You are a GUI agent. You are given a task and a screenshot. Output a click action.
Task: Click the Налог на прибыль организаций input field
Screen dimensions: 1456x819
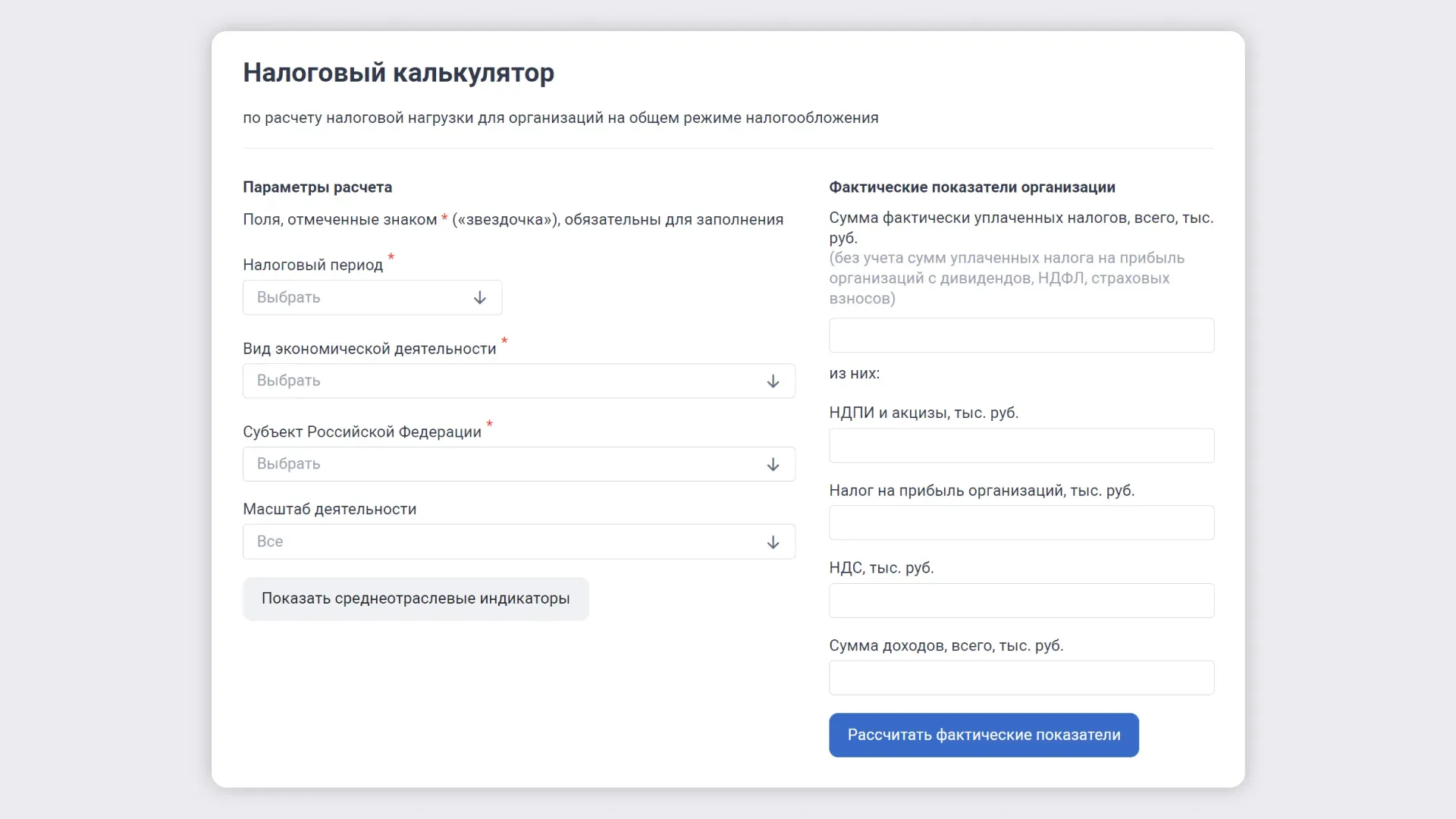coord(1020,522)
